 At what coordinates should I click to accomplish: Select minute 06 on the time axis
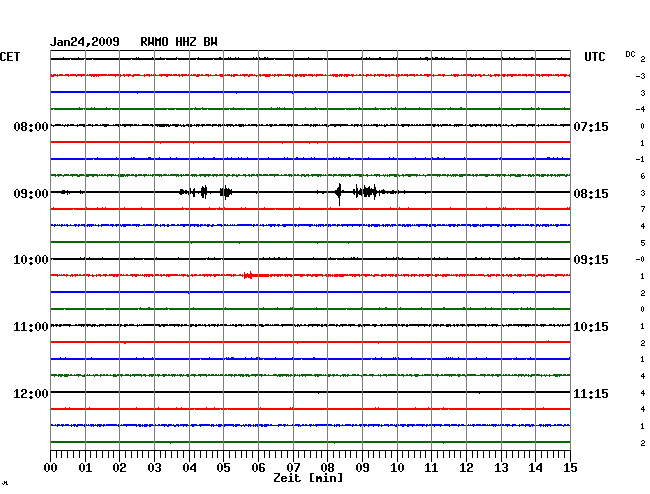point(258,468)
